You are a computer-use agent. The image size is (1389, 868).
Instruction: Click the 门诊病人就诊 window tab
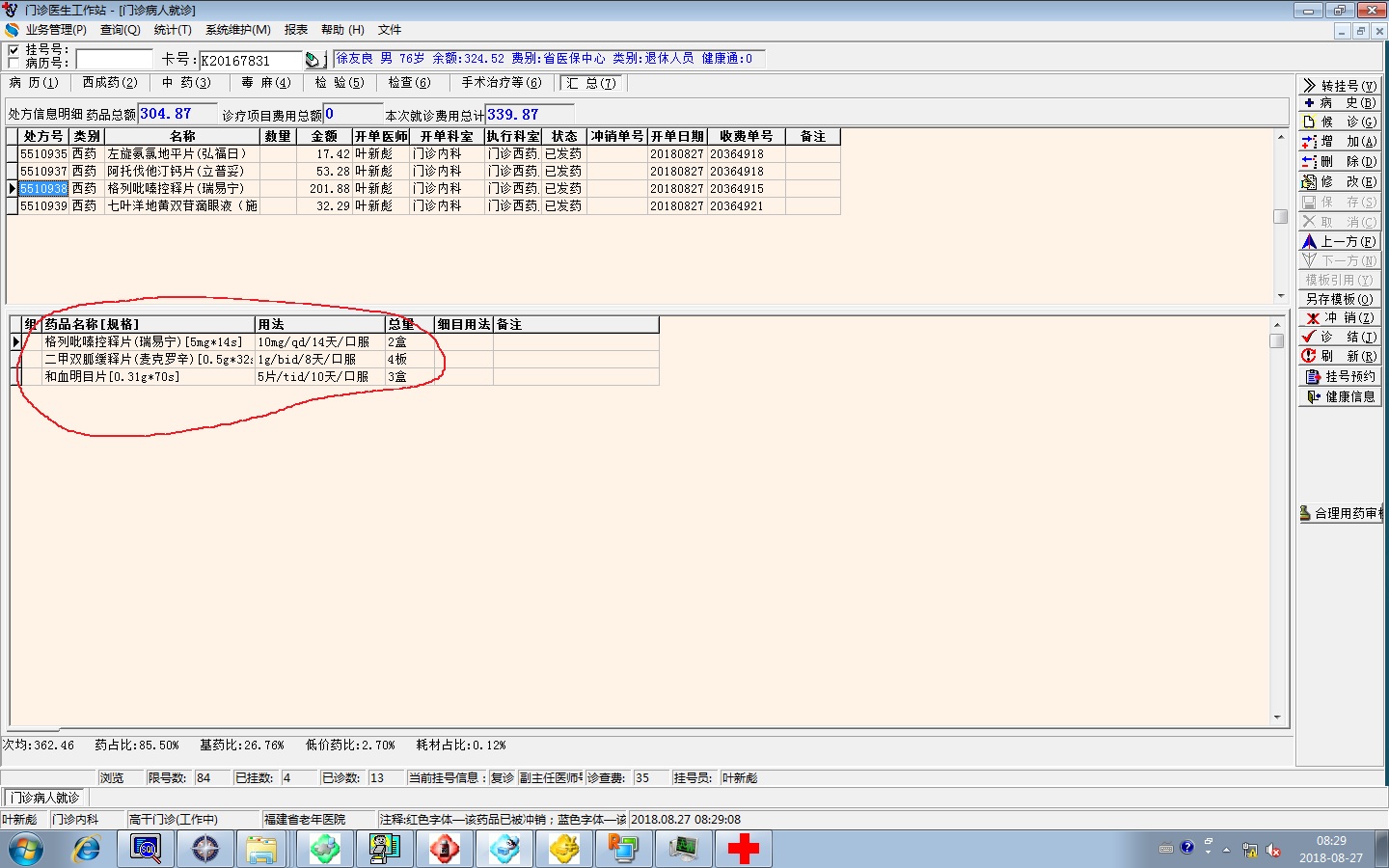coord(45,798)
